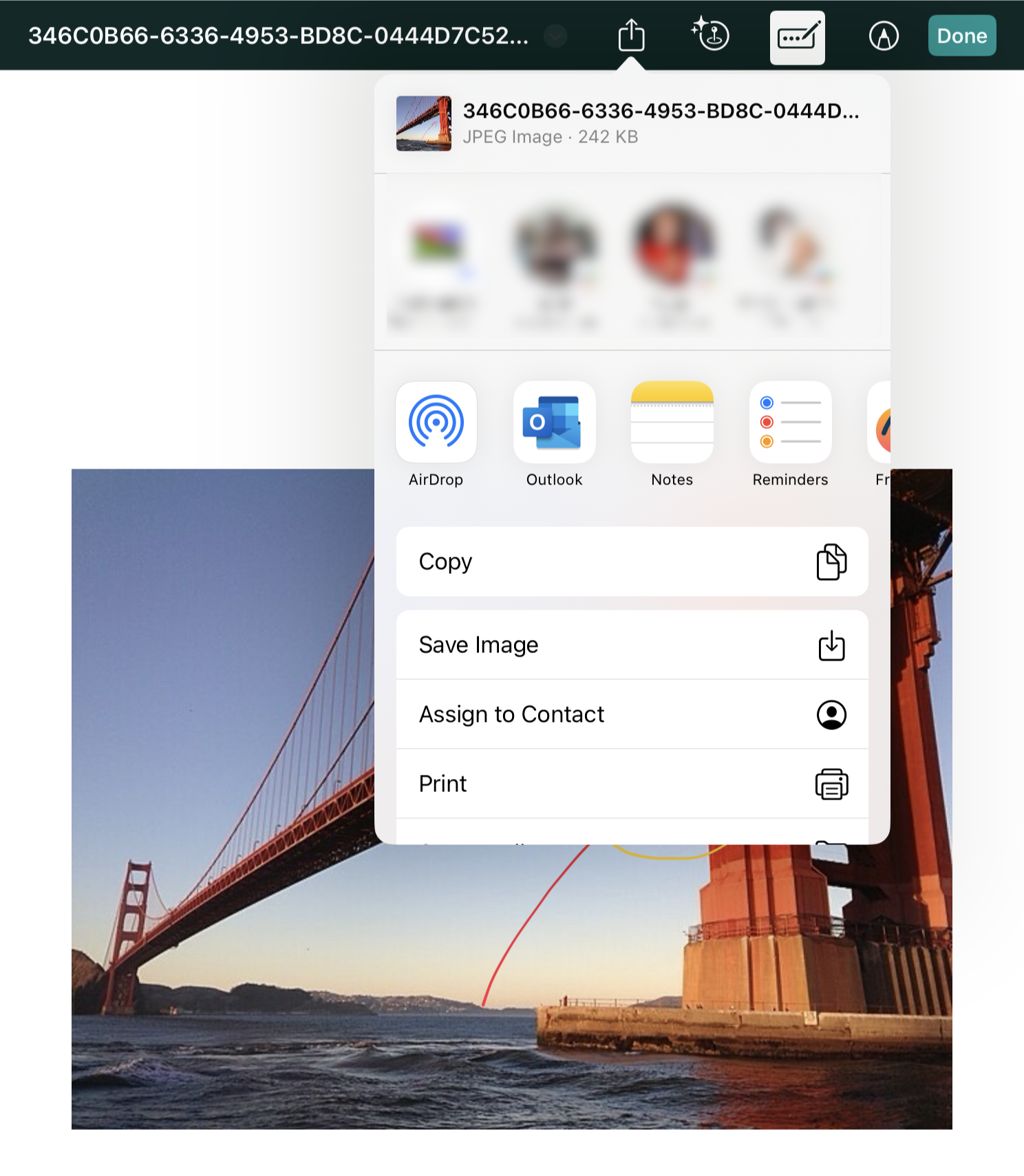Tap the blurred contact with the red avatar
The image size is (1024, 1176).
[673, 245]
